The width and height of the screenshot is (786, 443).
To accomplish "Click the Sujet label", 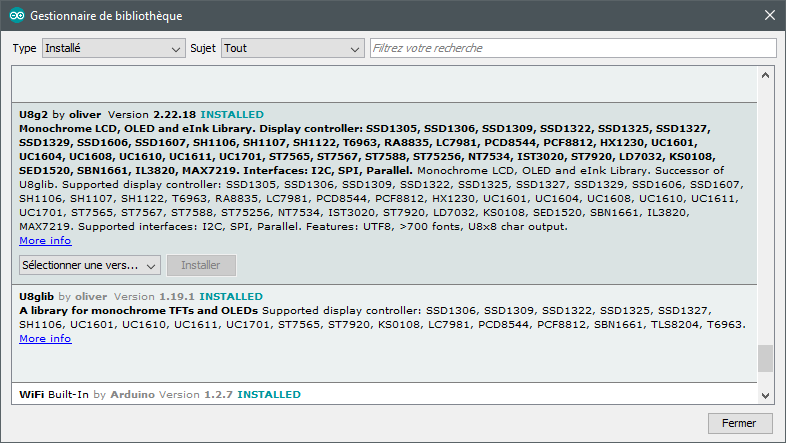I will coord(203,48).
